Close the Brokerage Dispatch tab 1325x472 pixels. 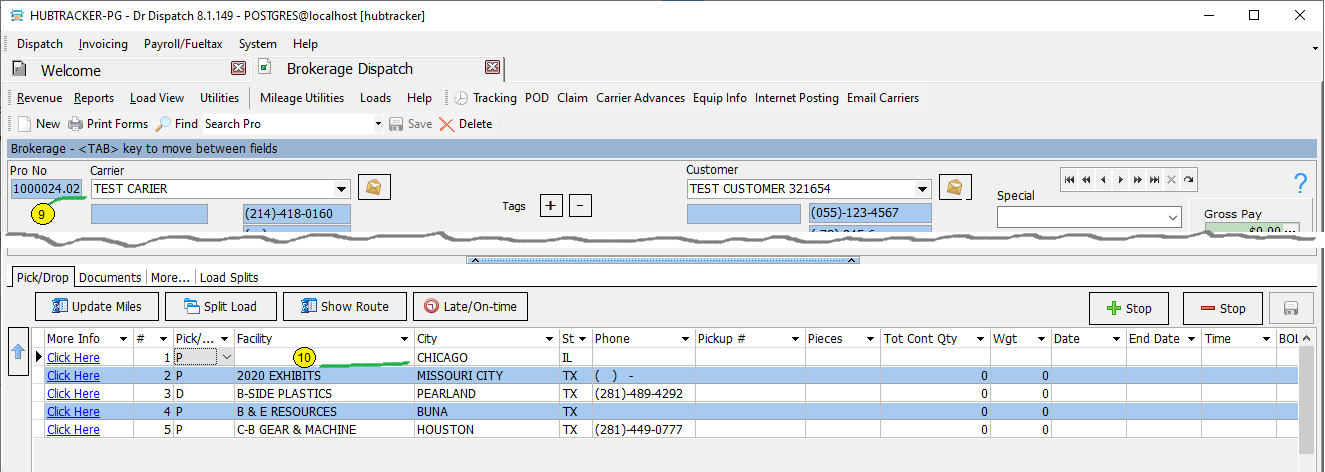[492, 68]
